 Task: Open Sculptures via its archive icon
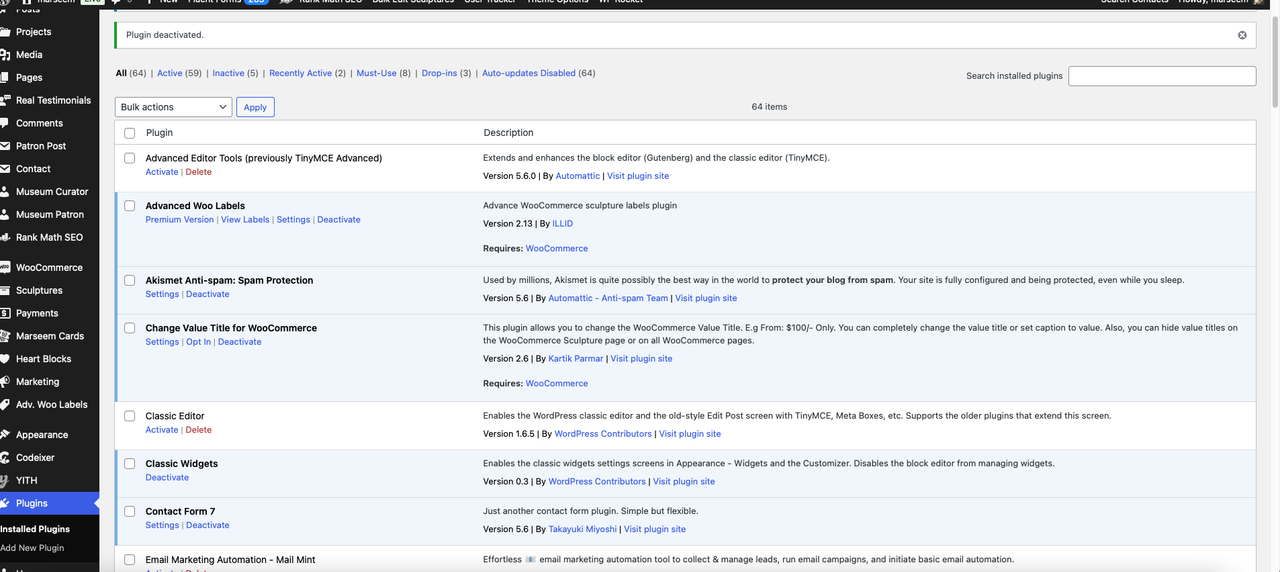(6, 291)
